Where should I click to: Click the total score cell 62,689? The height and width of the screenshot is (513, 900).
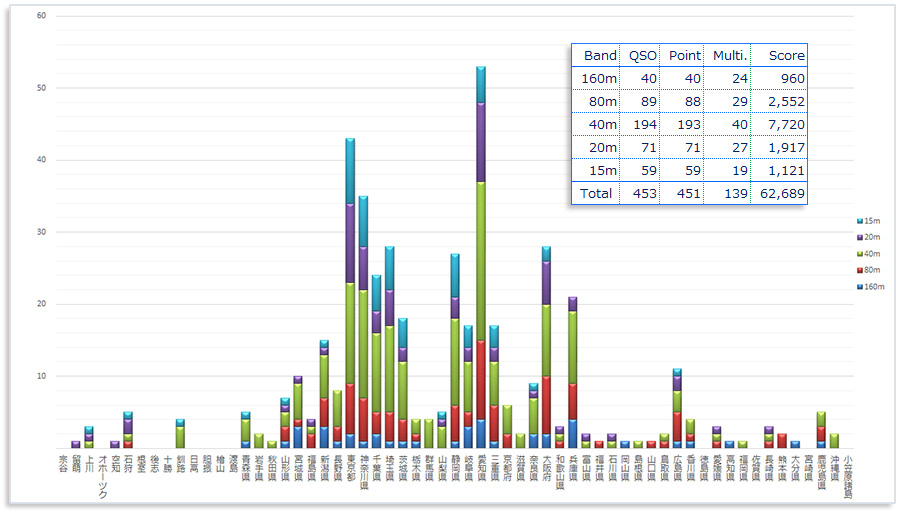pyautogui.click(x=780, y=194)
